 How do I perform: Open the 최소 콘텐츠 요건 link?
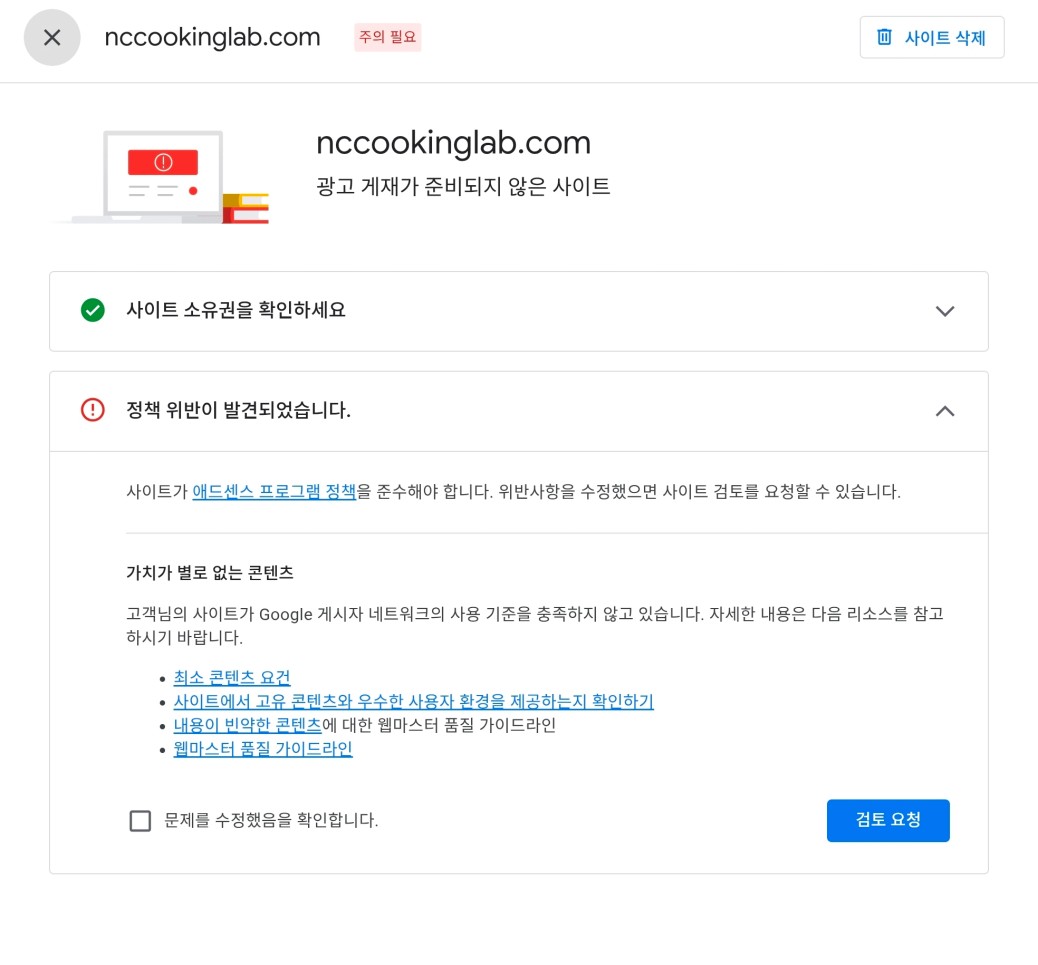point(232,677)
